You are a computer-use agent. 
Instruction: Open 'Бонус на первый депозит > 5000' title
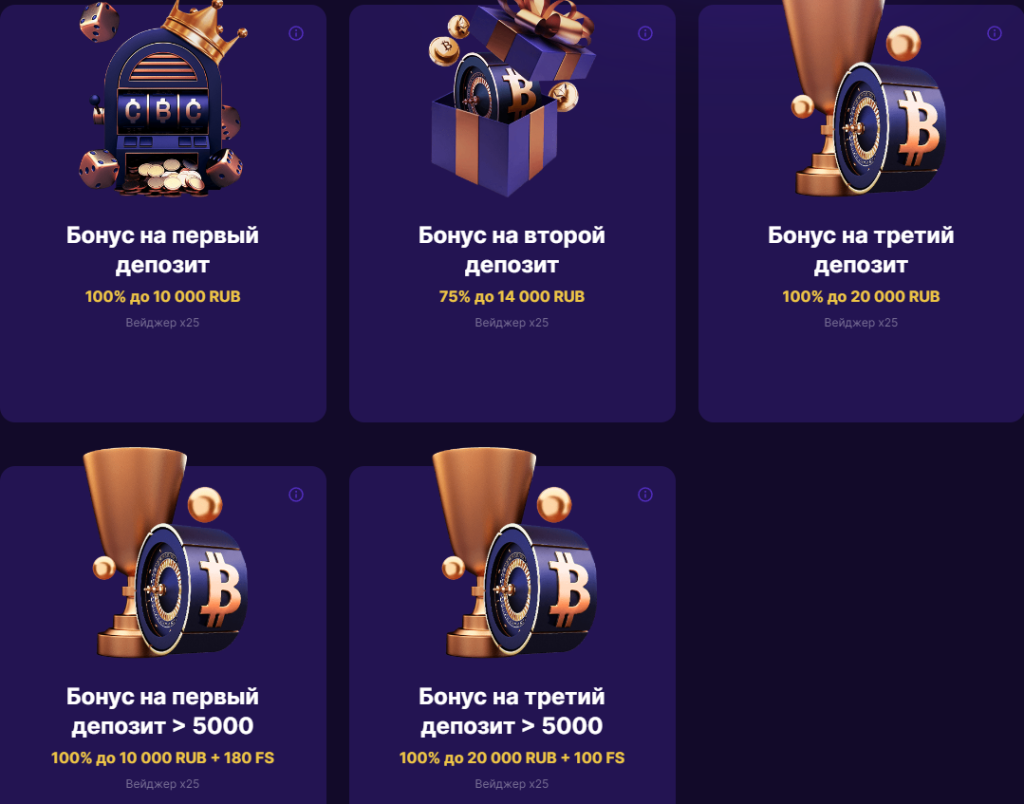(x=163, y=711)
